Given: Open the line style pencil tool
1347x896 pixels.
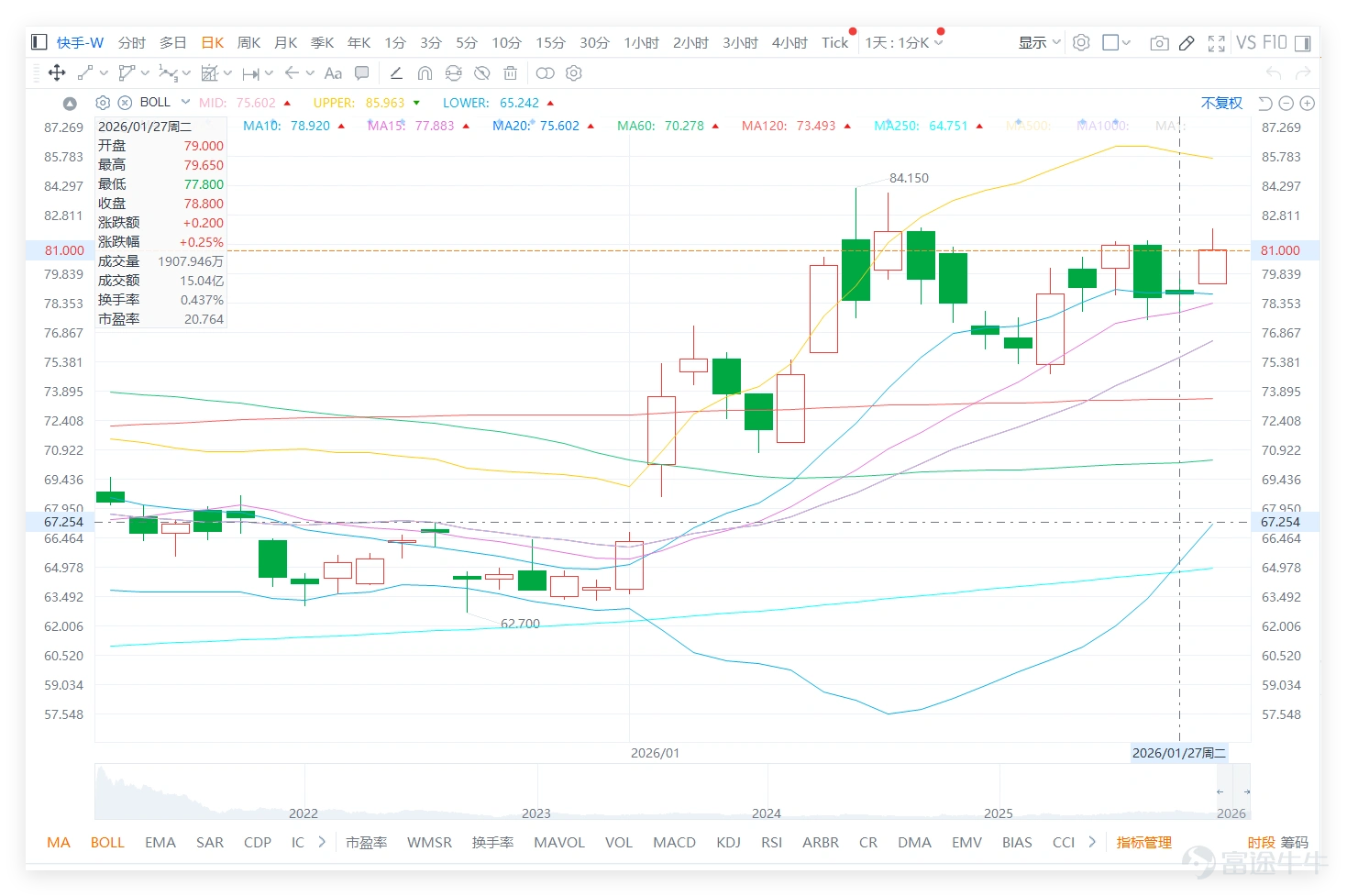Looking at the screenshot, I should 396,72.
